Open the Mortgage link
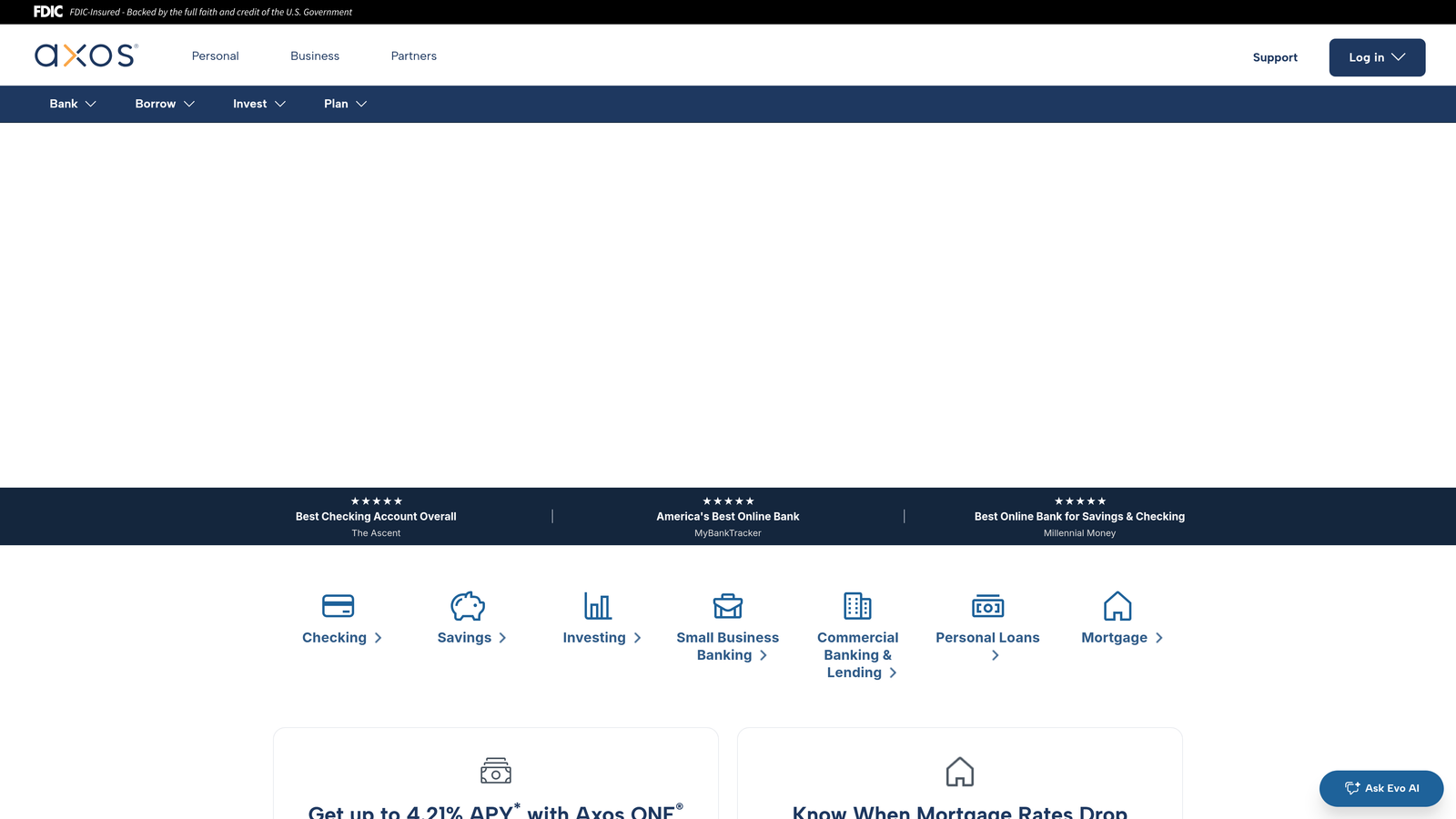 click(x=1122, y=638)
